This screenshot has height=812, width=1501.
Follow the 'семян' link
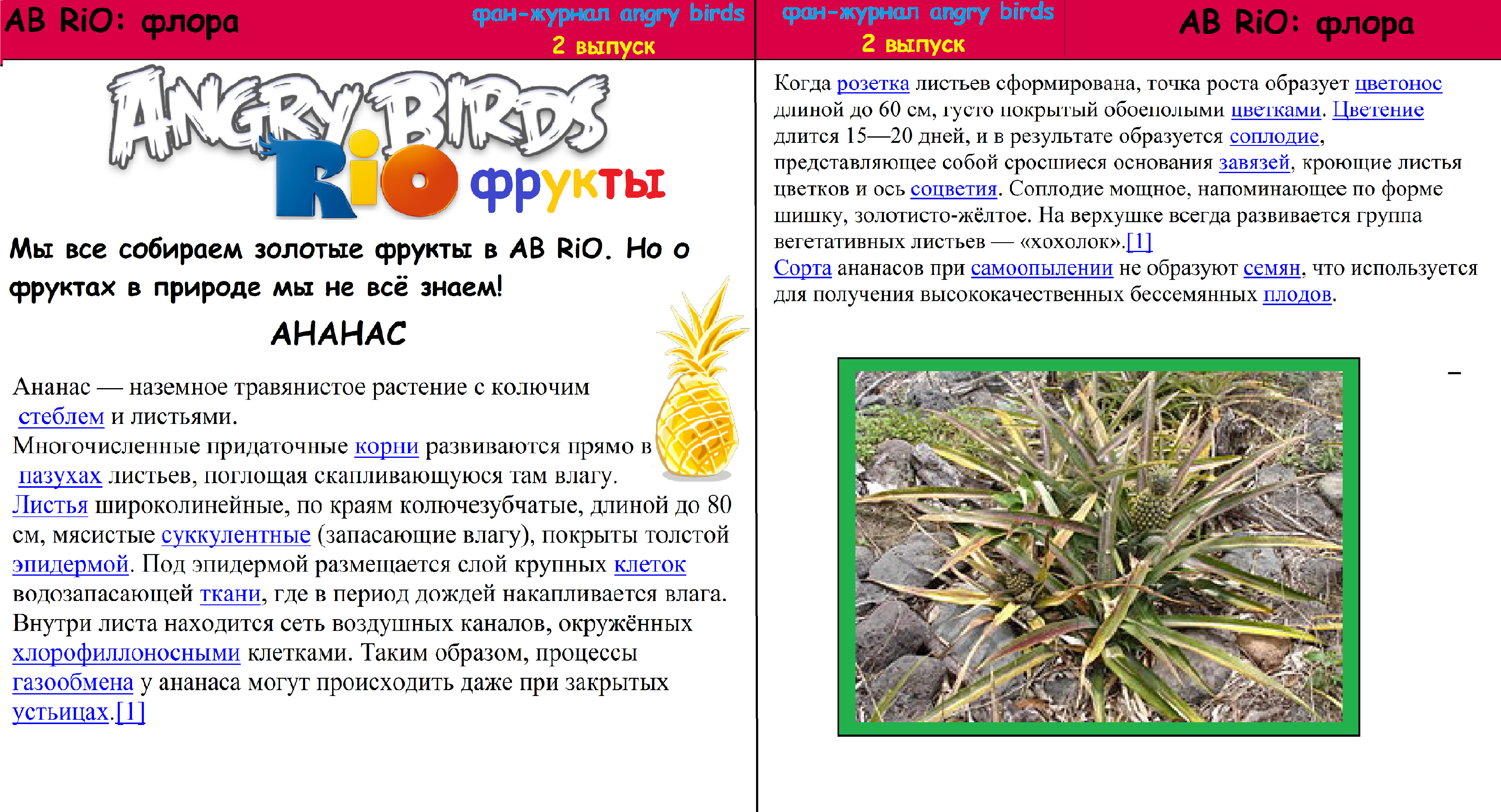click(1271, 268)
